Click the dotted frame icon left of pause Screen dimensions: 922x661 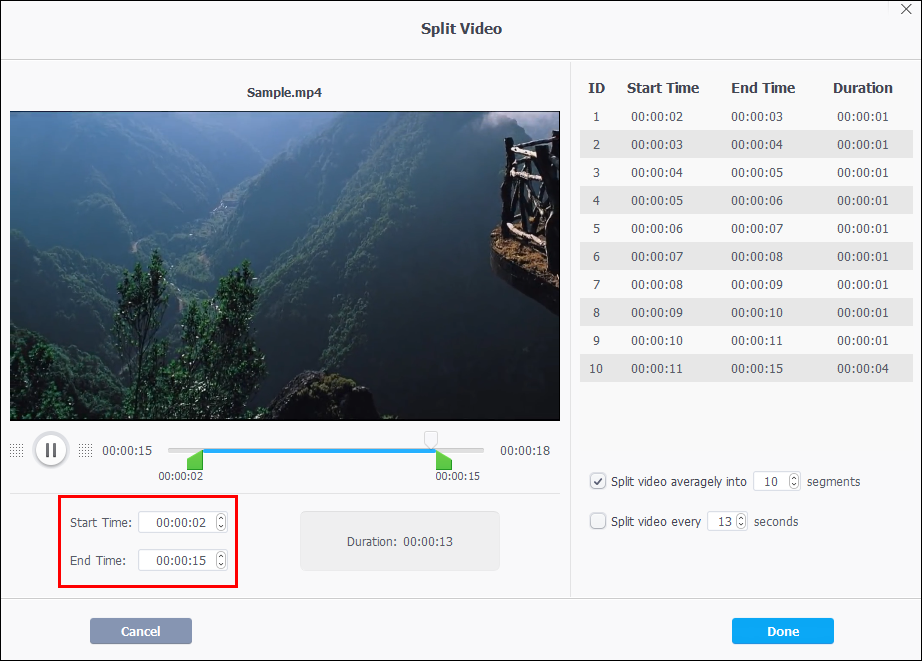point(16,450)
